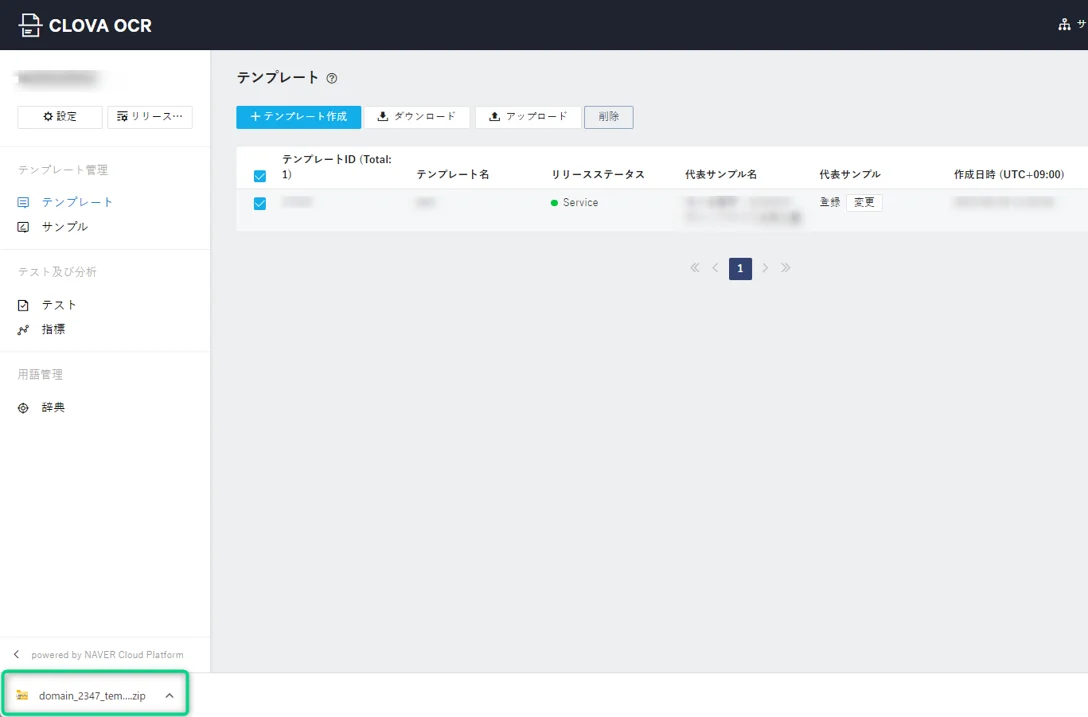Click the CLOVA OCR logo icon

click(x=31, y=25)
